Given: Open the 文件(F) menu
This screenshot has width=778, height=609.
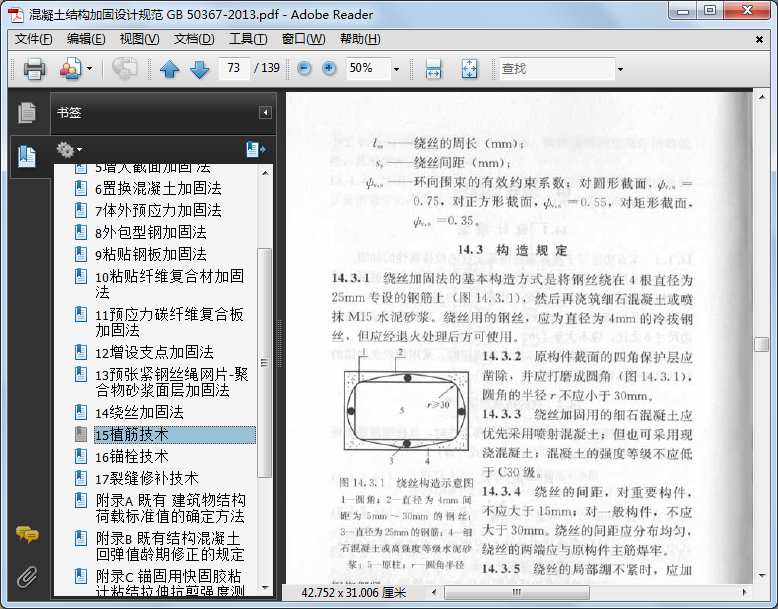Looking at the screenshot, I should [x=33, y=39].
